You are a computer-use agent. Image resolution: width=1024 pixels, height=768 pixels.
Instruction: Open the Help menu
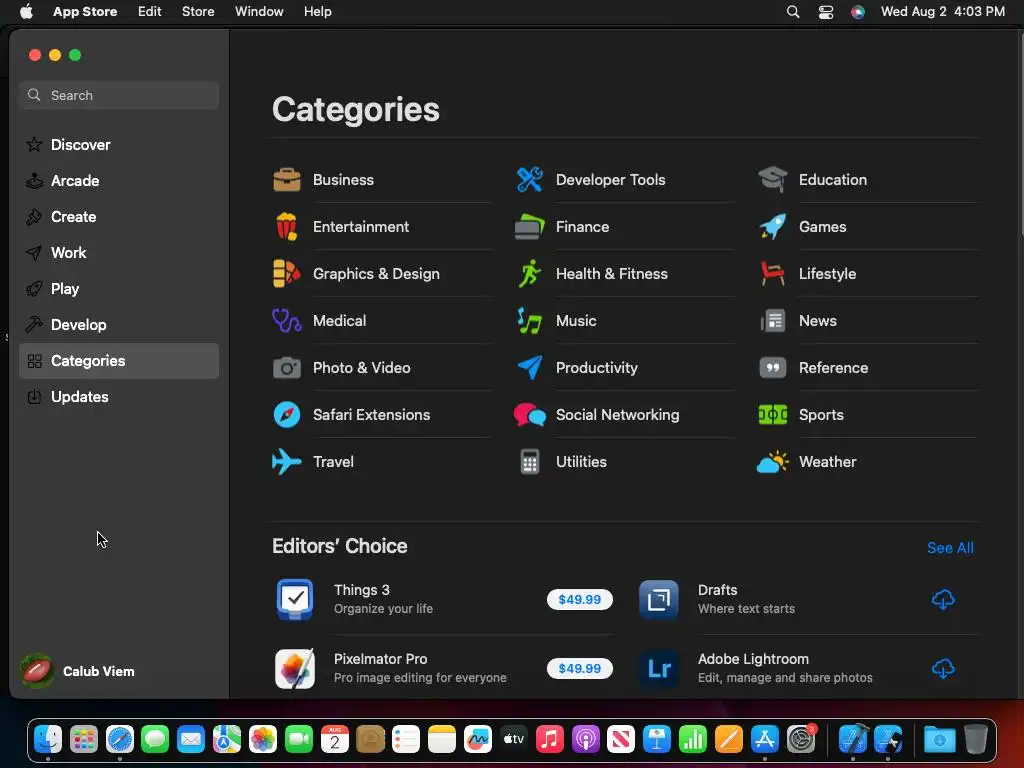point(317,11)
